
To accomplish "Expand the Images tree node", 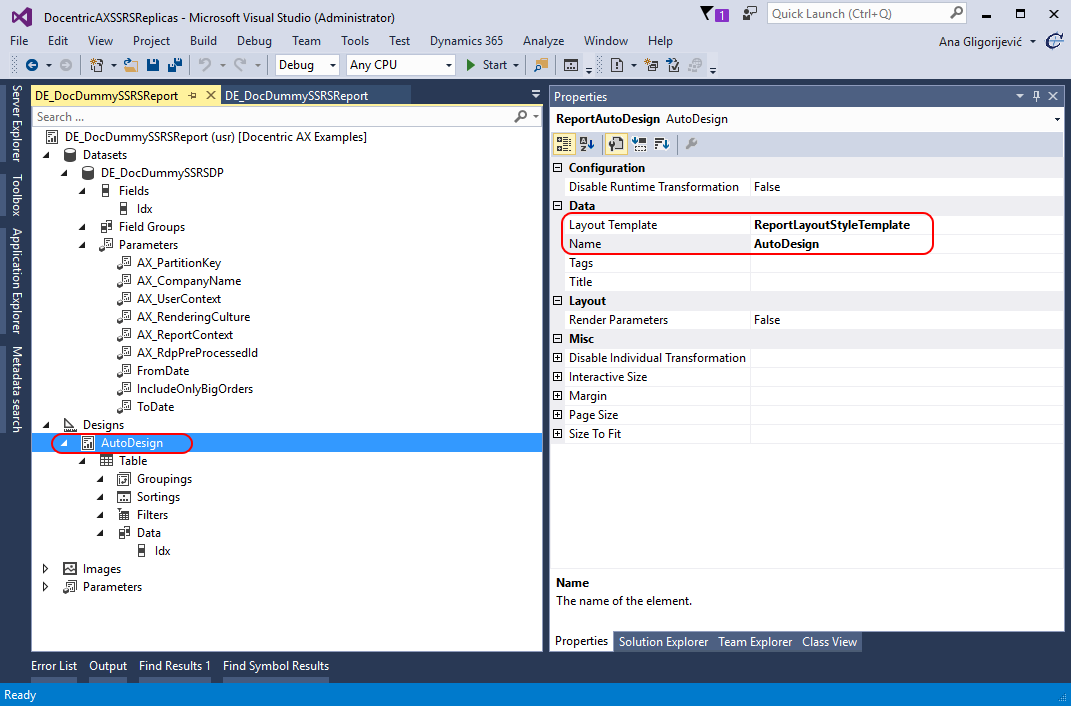I will (46, 569).
